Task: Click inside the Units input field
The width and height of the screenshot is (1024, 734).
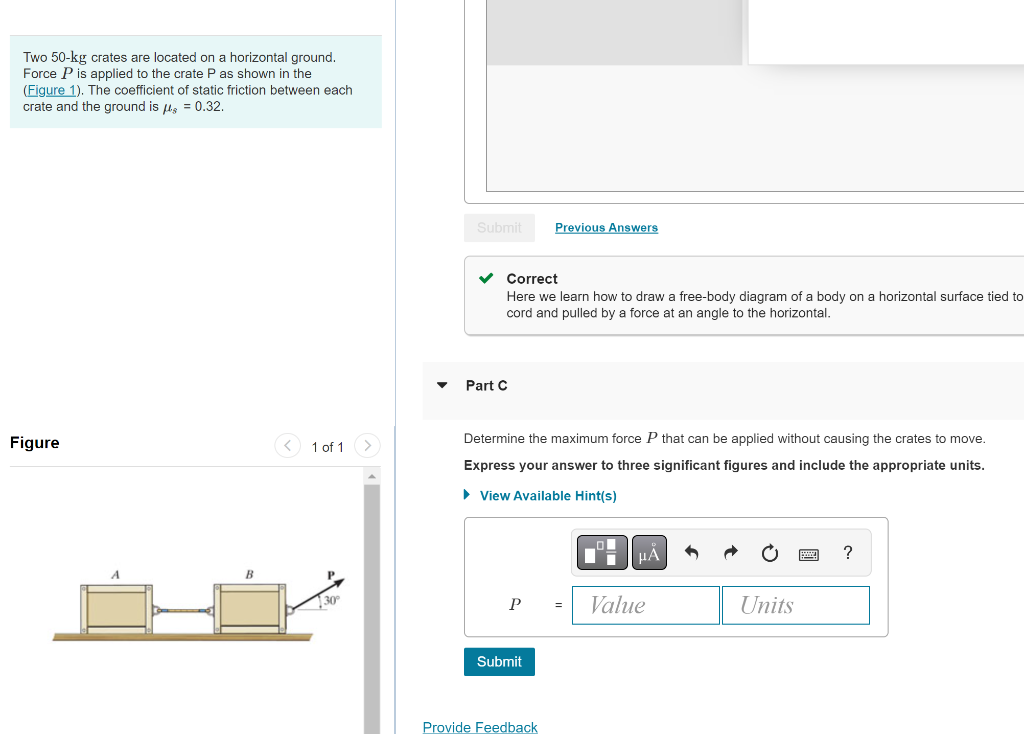Action: (795, 604)
